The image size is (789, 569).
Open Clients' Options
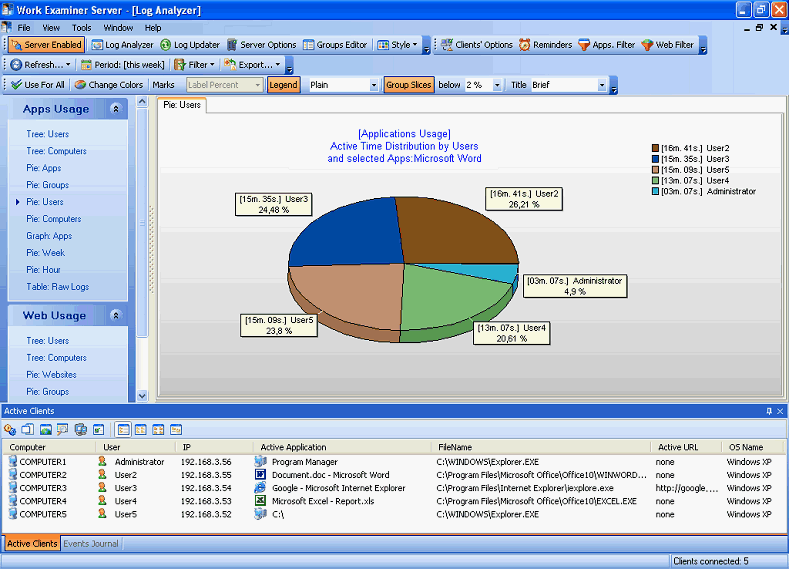(x=477, y=45)
